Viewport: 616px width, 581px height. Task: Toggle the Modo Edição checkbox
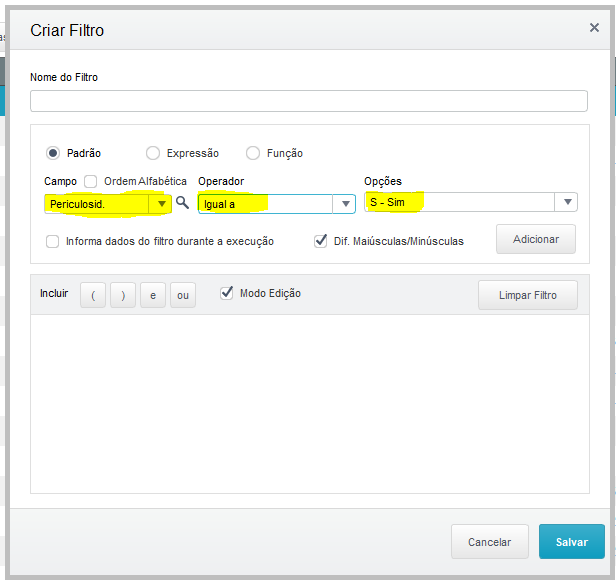click(x=227, y=293)
